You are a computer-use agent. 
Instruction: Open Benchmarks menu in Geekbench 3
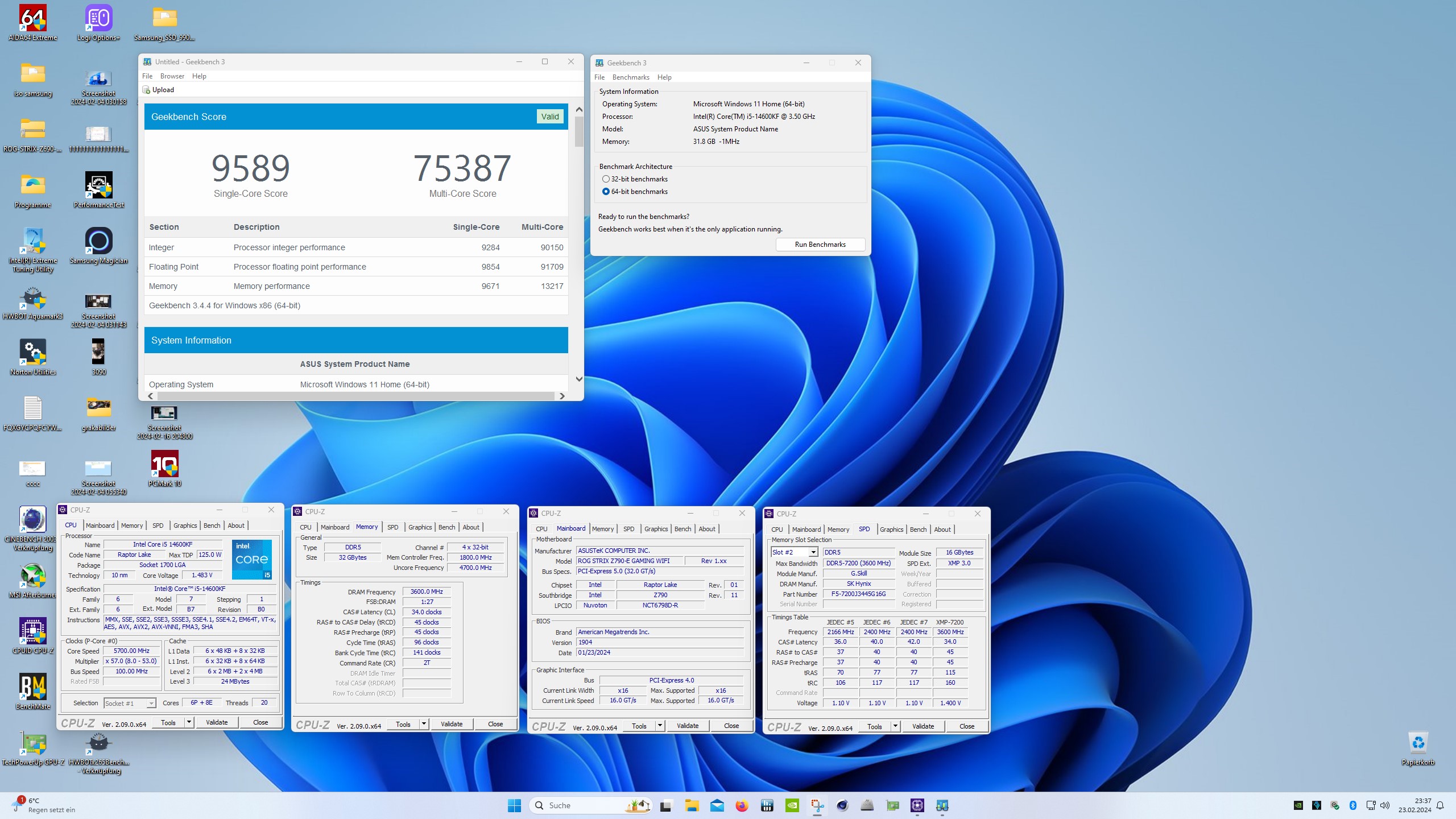coord(631,77)
